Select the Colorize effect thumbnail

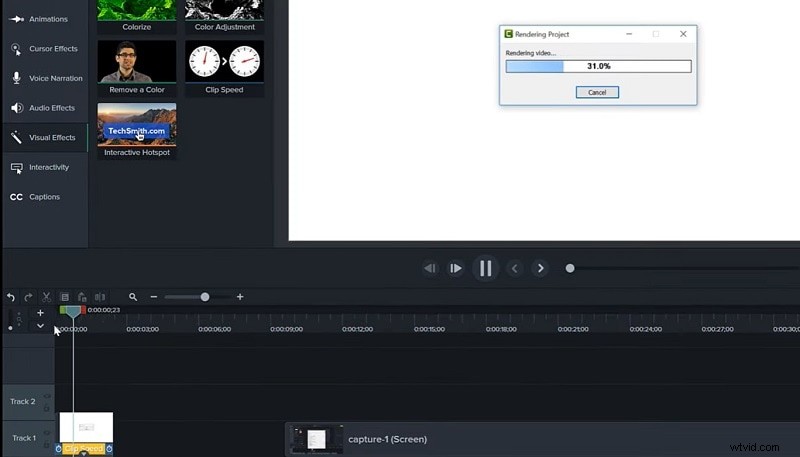137,16
